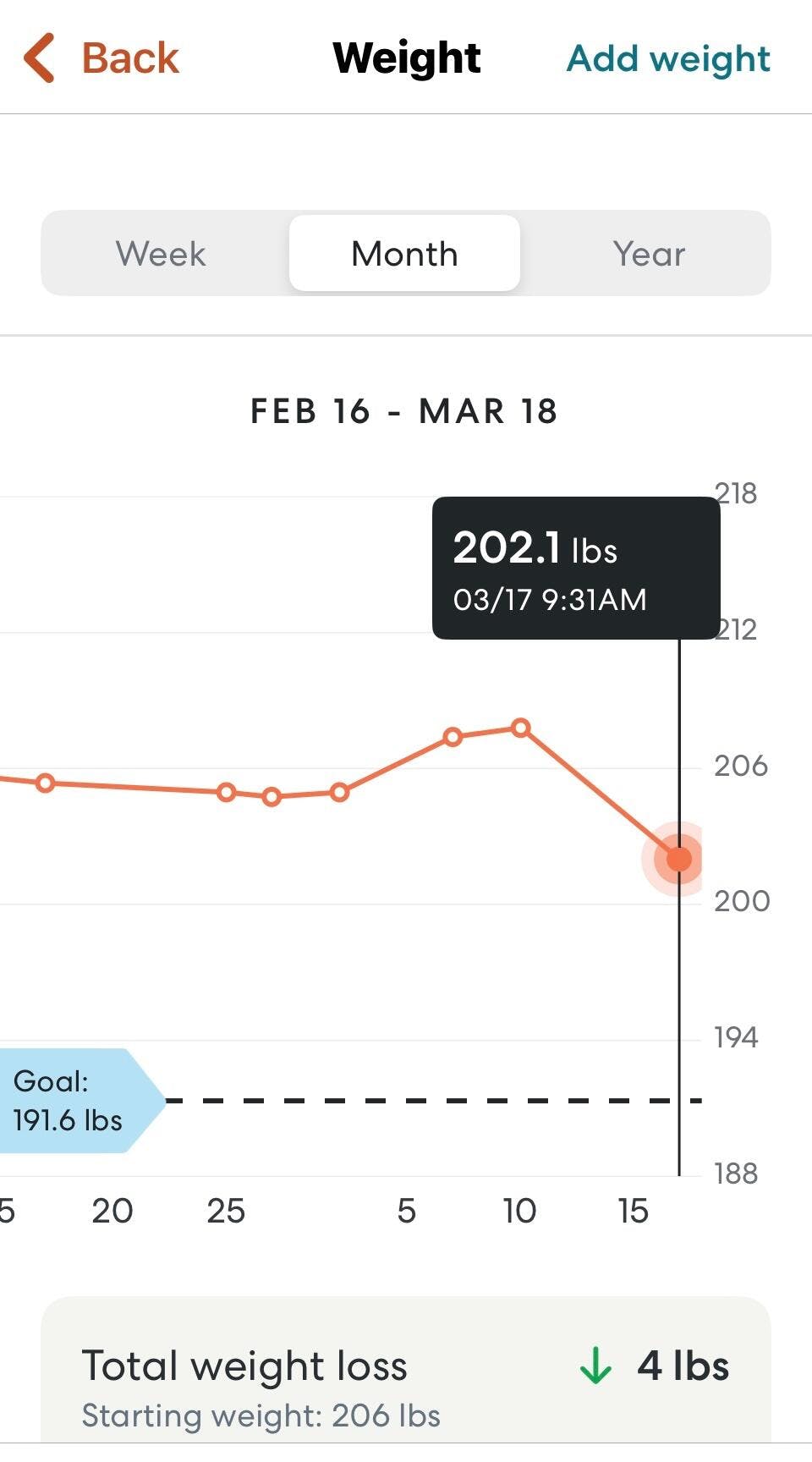Tap the highlighted 202.1 lbs data point
The height and width of the screenshot is (1462, 812).
678,859
